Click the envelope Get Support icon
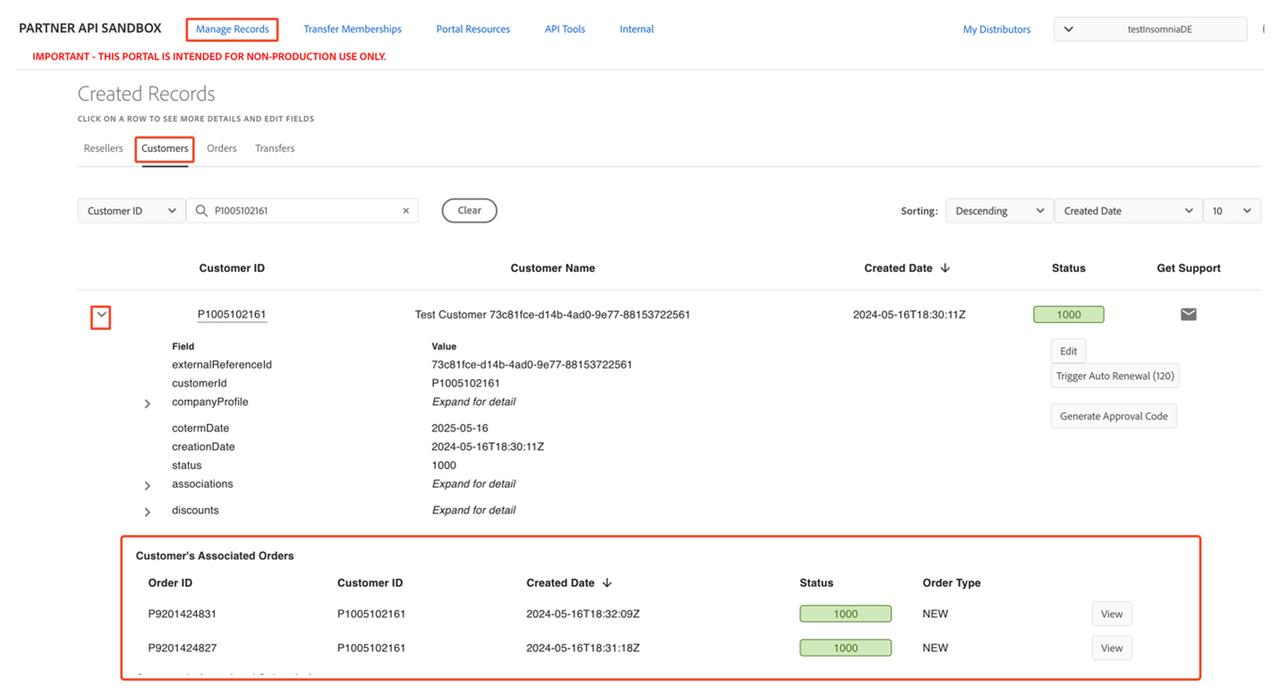Screen dimensions: 1280x695 point(1188,315)
